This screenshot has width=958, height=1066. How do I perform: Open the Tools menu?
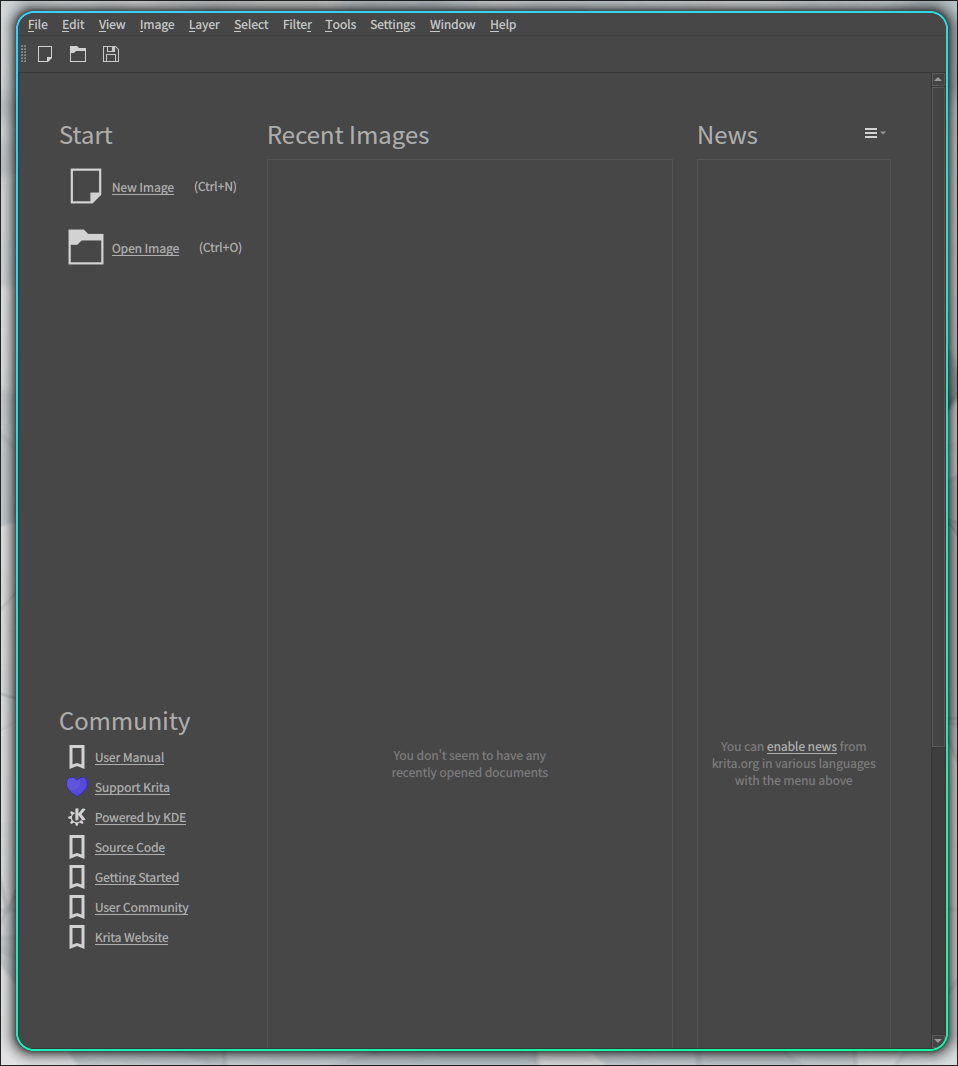tap(341, 25)
